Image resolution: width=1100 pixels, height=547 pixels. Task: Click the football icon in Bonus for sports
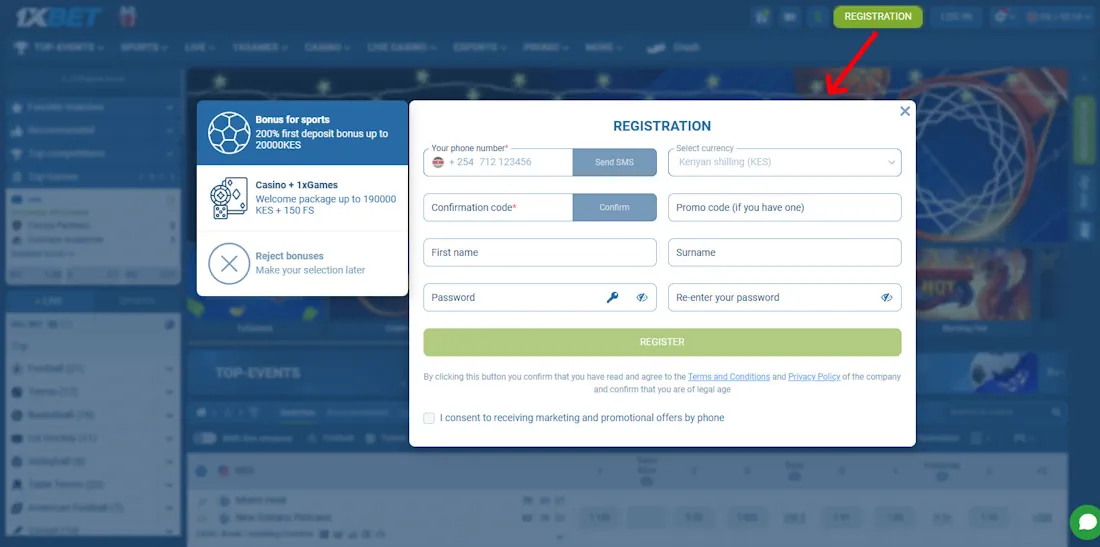point(229,133)
